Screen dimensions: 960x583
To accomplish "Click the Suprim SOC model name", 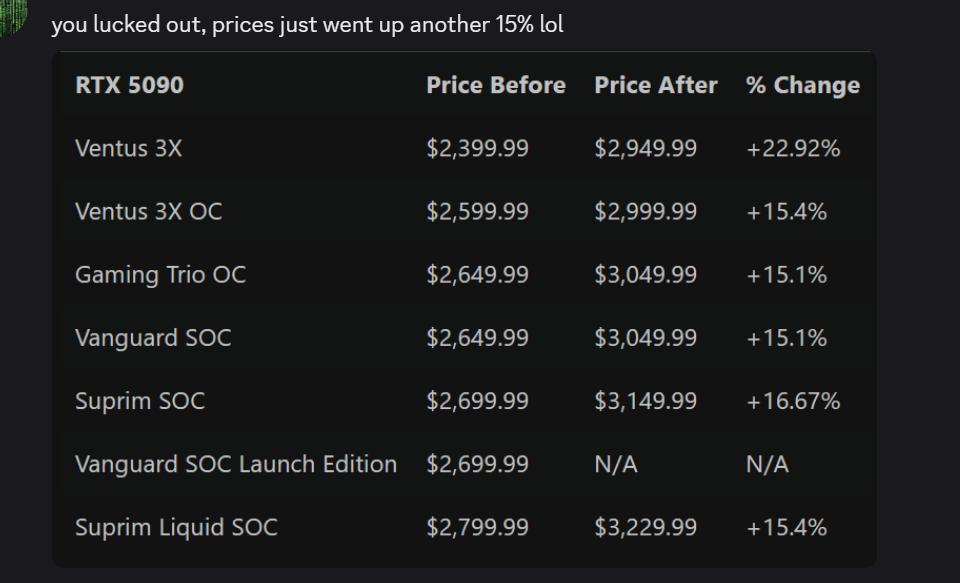I will (139, 401).
